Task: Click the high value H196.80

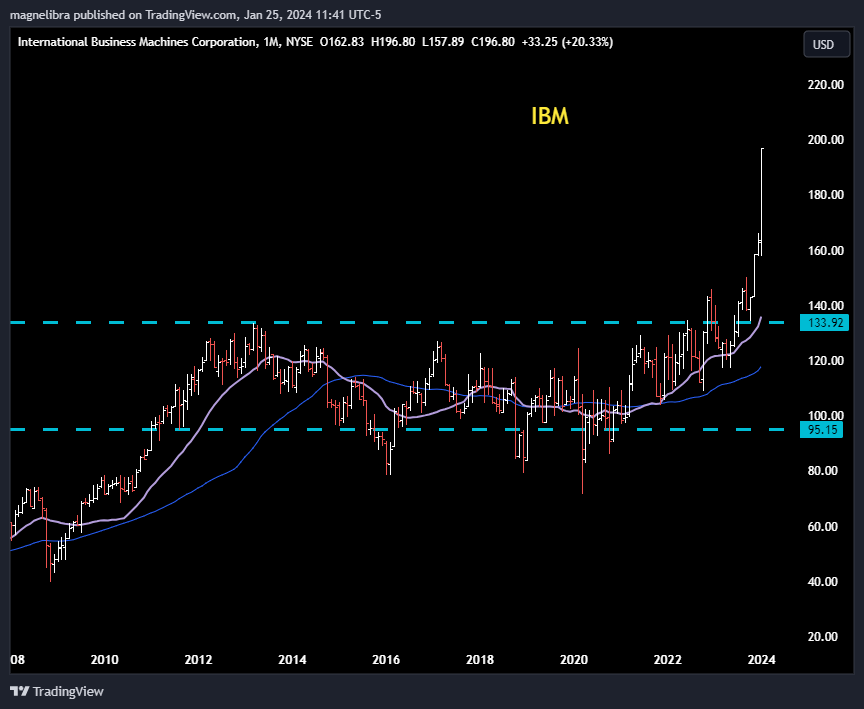Action: click(x=393, y=42)
